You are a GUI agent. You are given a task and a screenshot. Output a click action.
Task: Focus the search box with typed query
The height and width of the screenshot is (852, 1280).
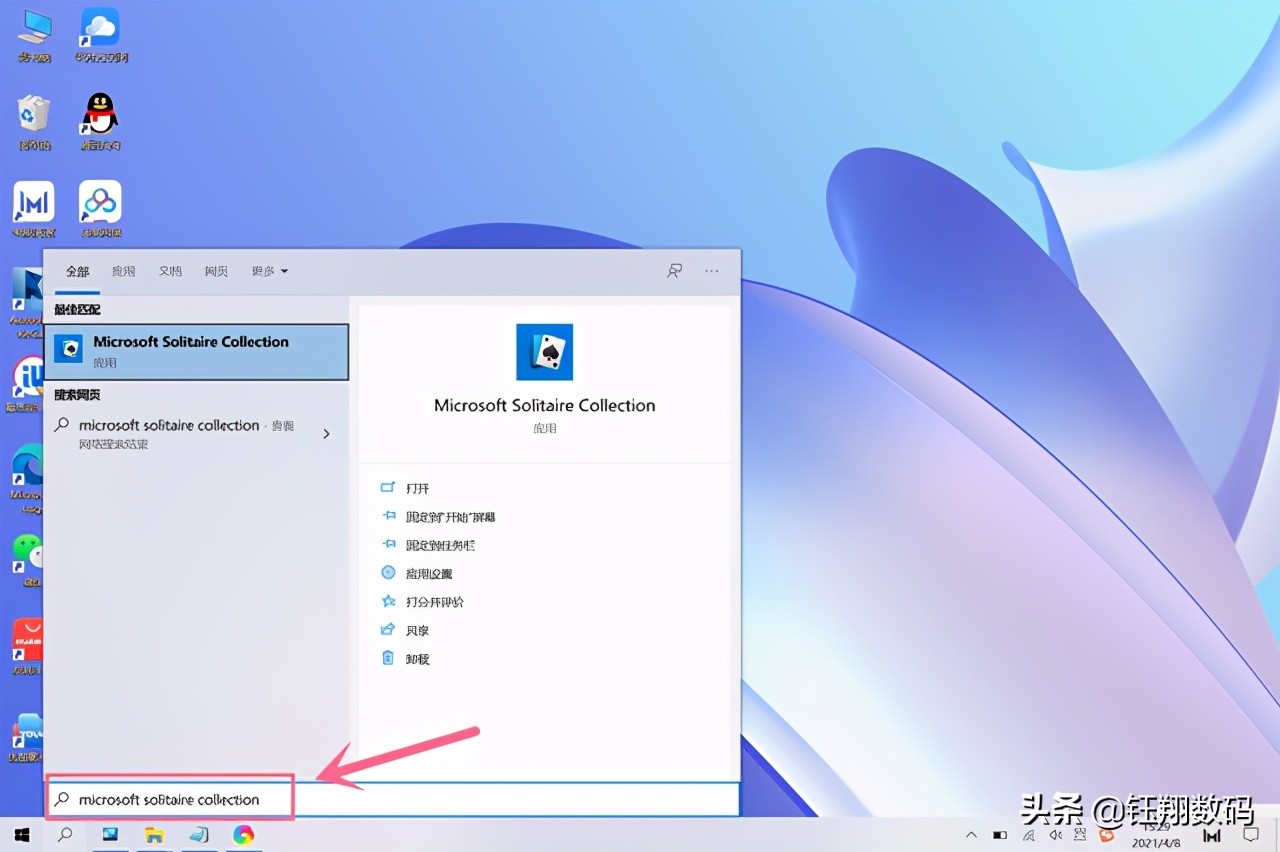point(393,799)
